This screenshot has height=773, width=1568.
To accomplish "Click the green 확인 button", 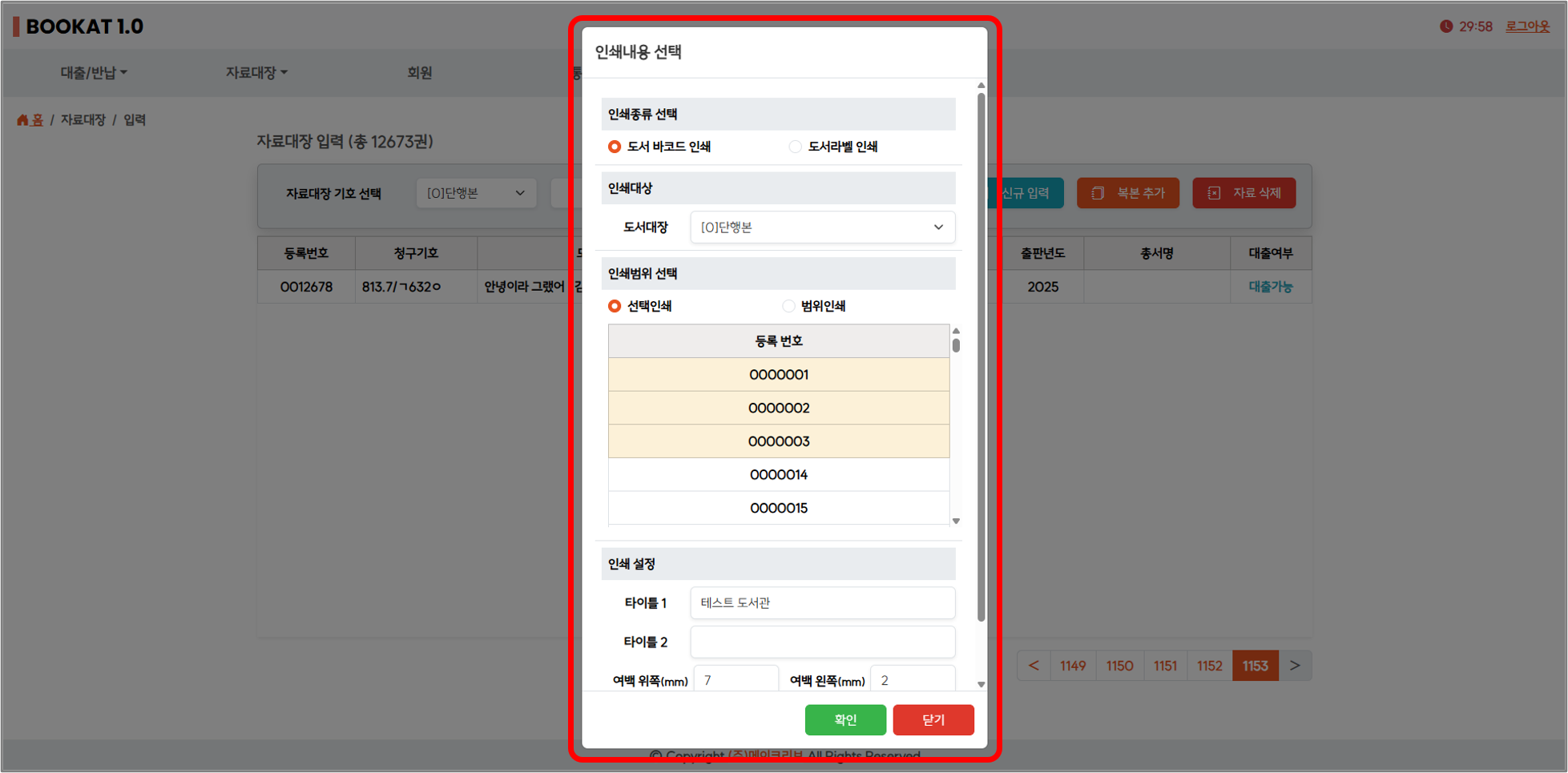I will (844, 719).
